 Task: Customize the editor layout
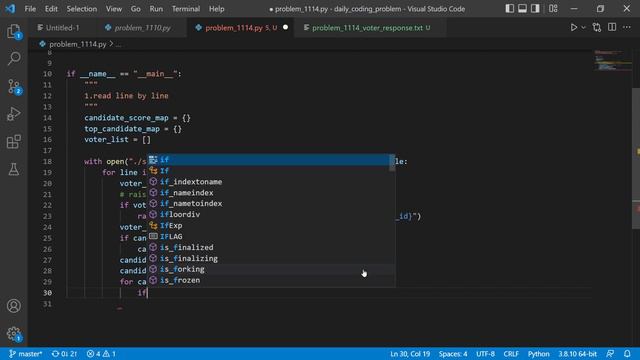553,9
